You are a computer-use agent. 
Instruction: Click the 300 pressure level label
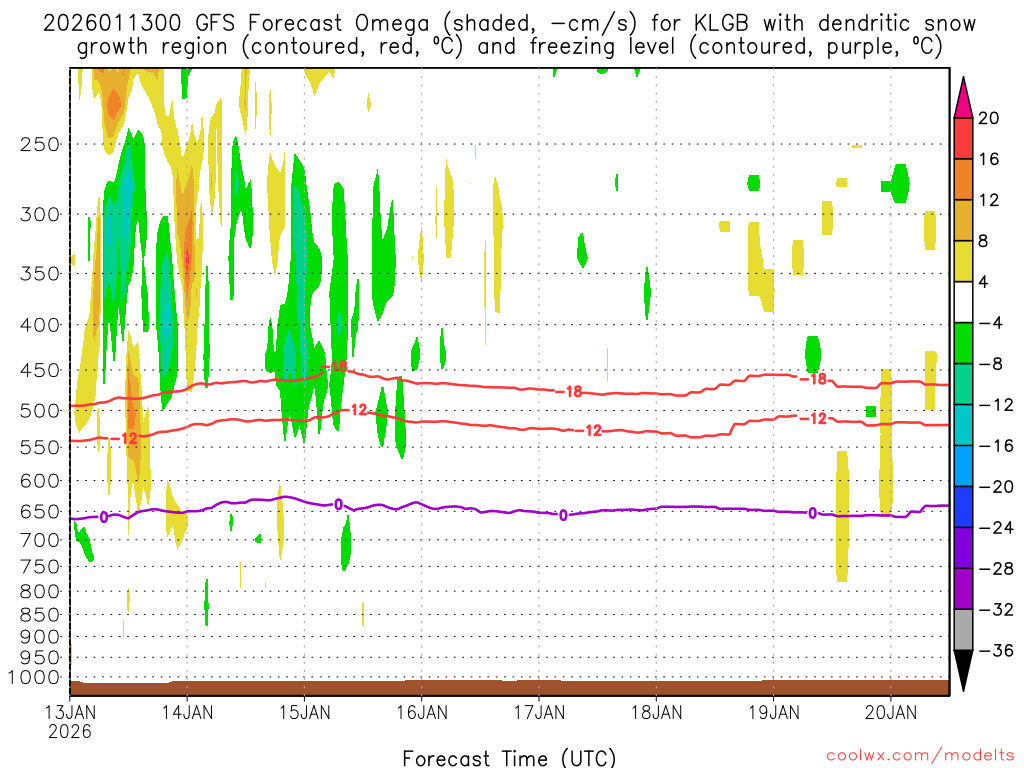pyautogui.click(x=40, y=214)
